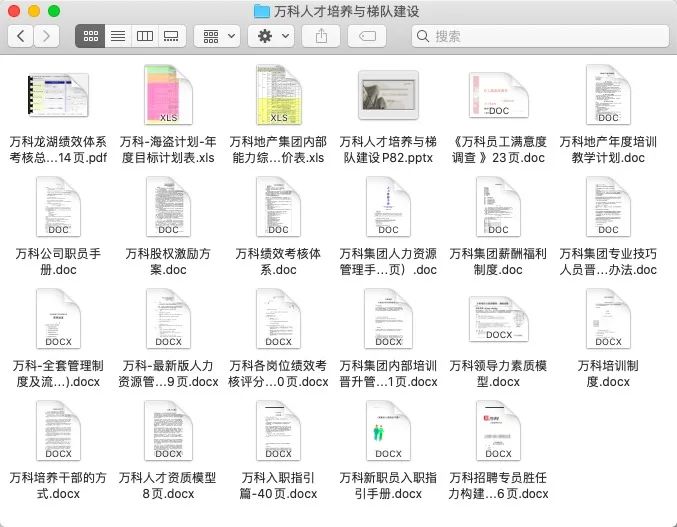Select 万科新职员入职指引手册.docx icon

[388, 431]
